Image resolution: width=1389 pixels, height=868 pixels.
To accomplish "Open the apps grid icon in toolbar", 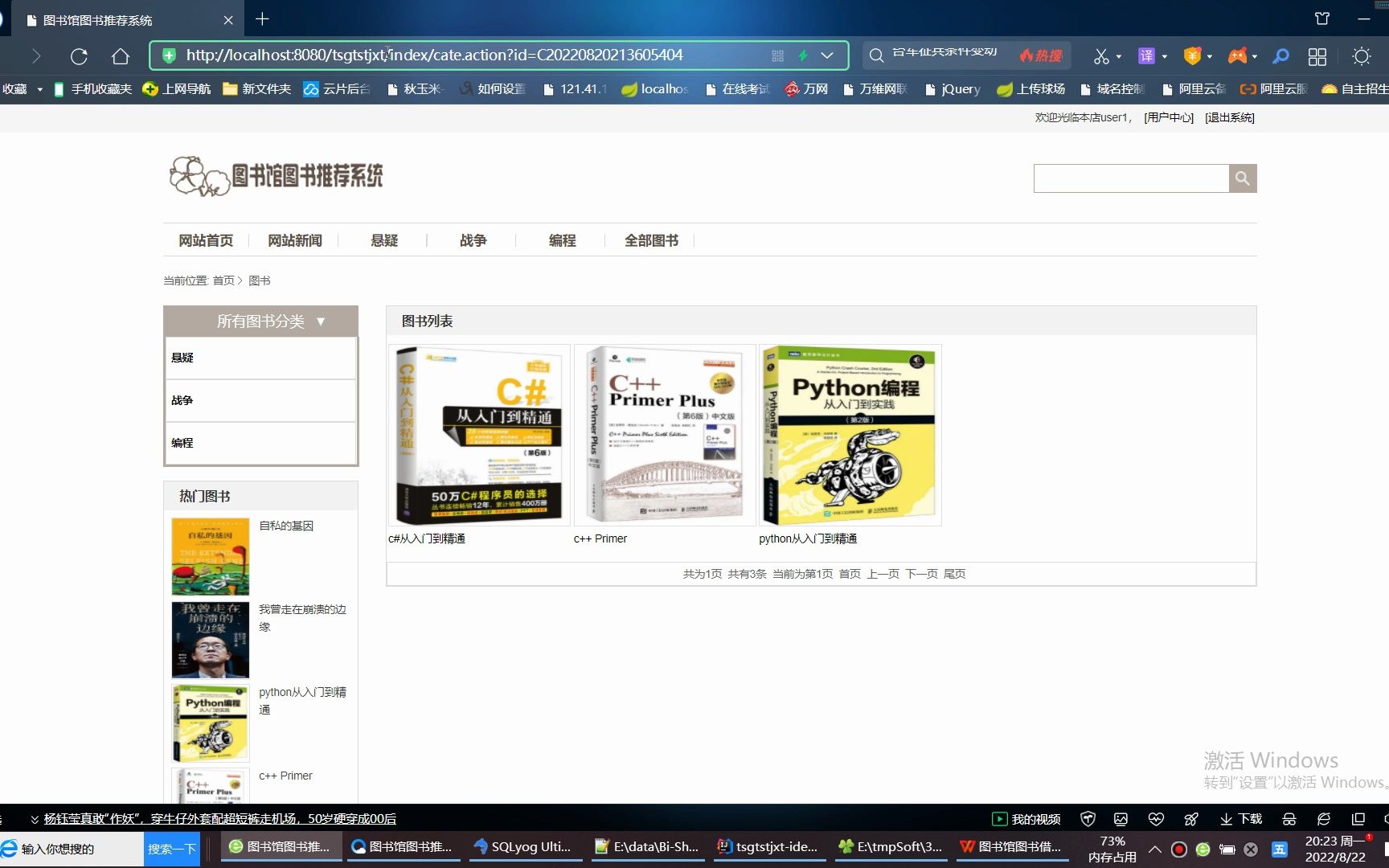I will point(1317,56).
